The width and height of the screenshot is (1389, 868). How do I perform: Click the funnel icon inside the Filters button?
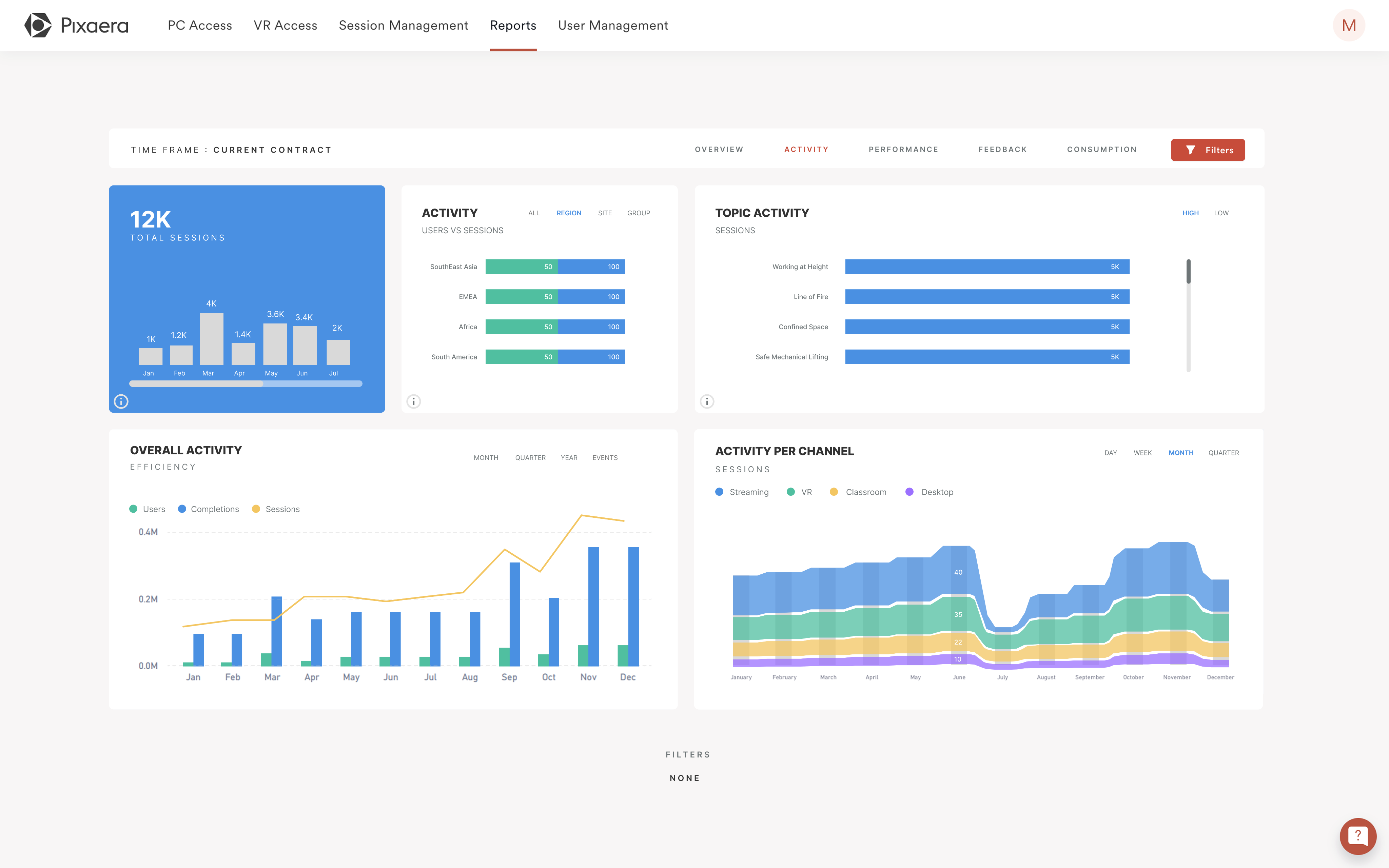point(1191,149)
